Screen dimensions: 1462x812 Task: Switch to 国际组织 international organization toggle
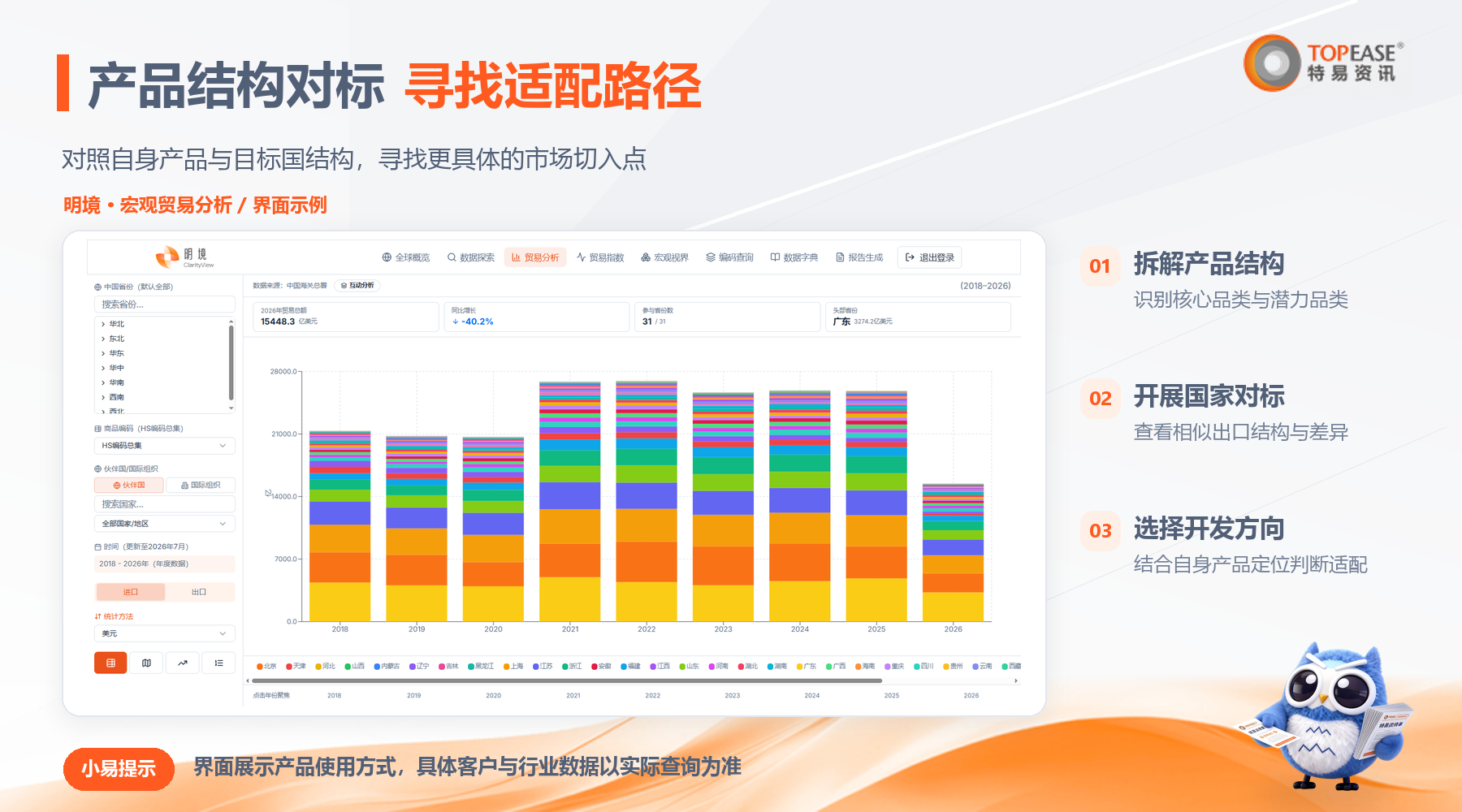pos(201,485)
